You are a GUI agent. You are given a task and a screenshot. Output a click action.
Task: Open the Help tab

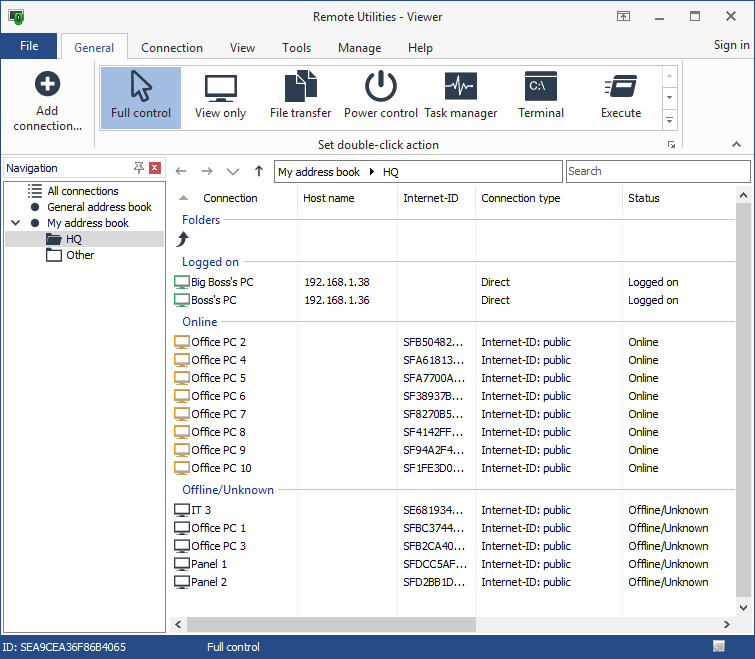click(x=420, y=48)
